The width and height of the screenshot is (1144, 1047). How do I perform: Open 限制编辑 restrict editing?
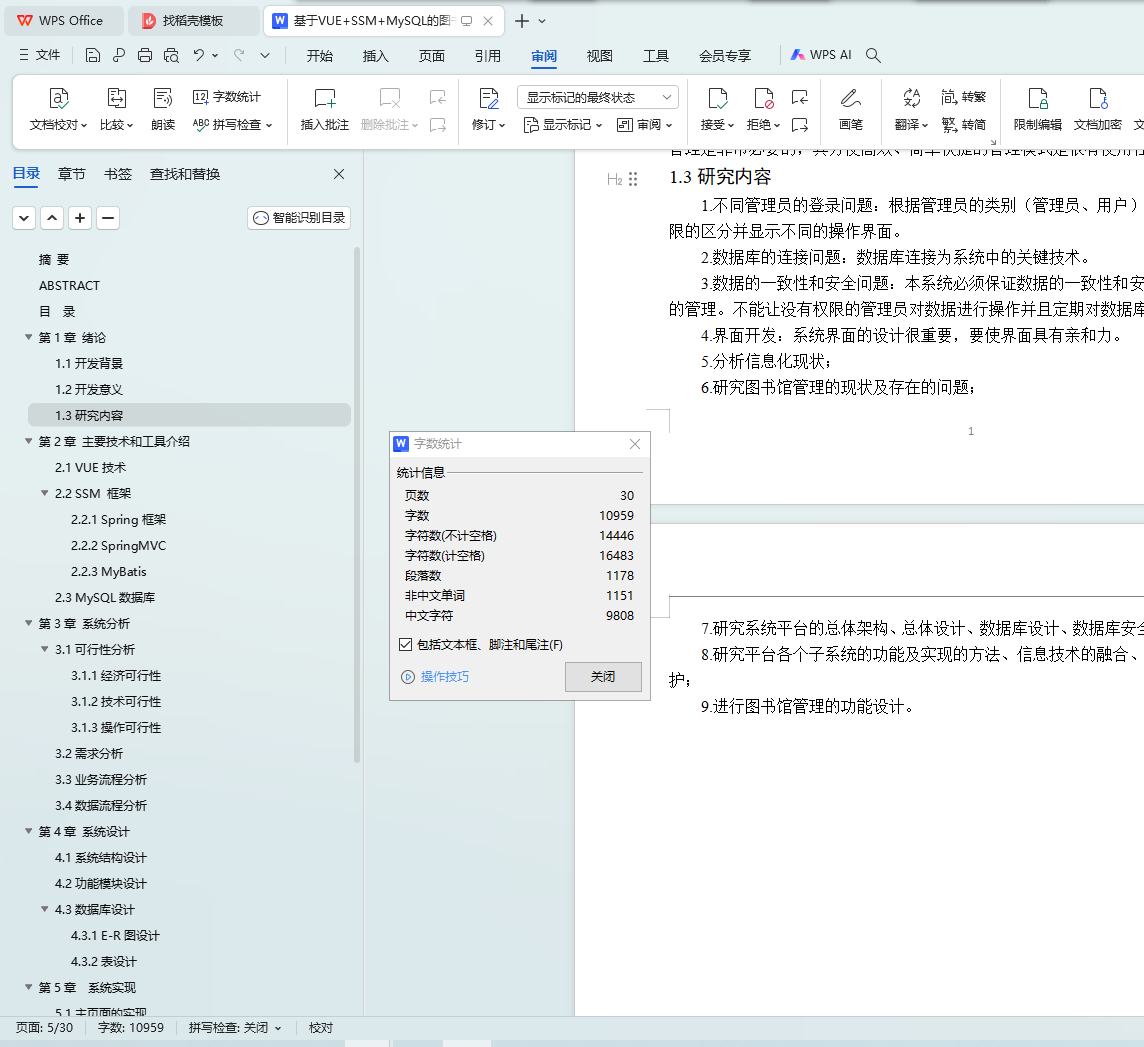point(1037,109)
